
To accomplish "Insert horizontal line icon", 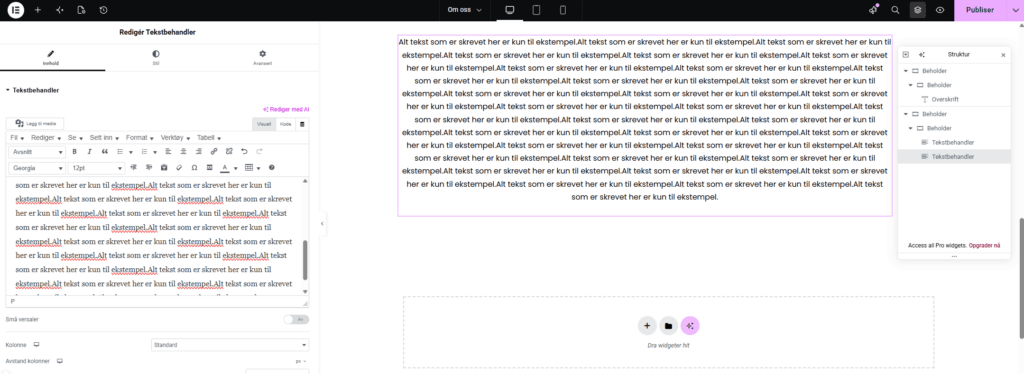I will tap(210, 168).
